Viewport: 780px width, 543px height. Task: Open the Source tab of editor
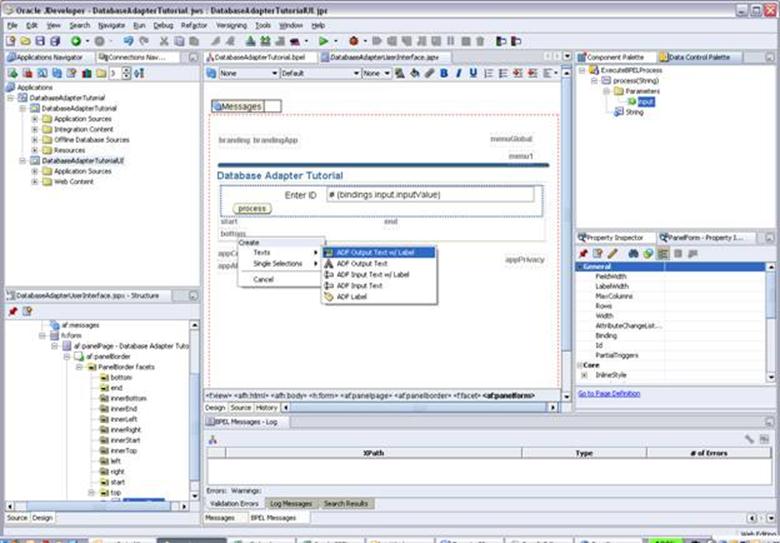point(241,408)
